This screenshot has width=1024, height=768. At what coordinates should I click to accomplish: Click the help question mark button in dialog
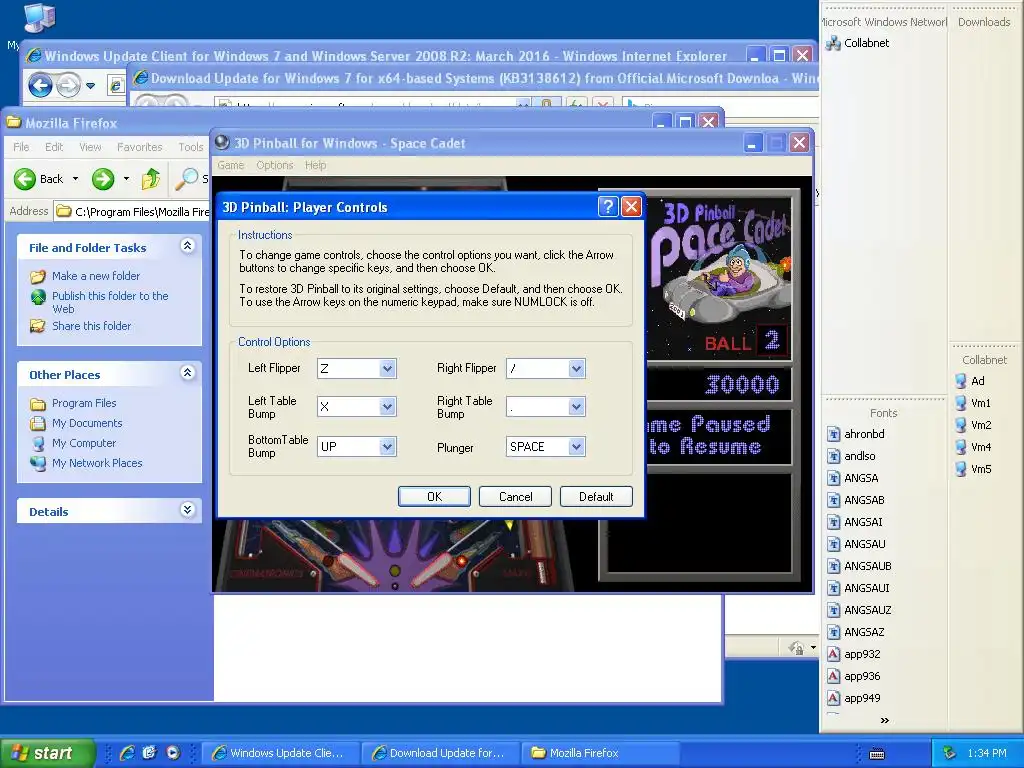pyautogui.click(x=608, y=207)
